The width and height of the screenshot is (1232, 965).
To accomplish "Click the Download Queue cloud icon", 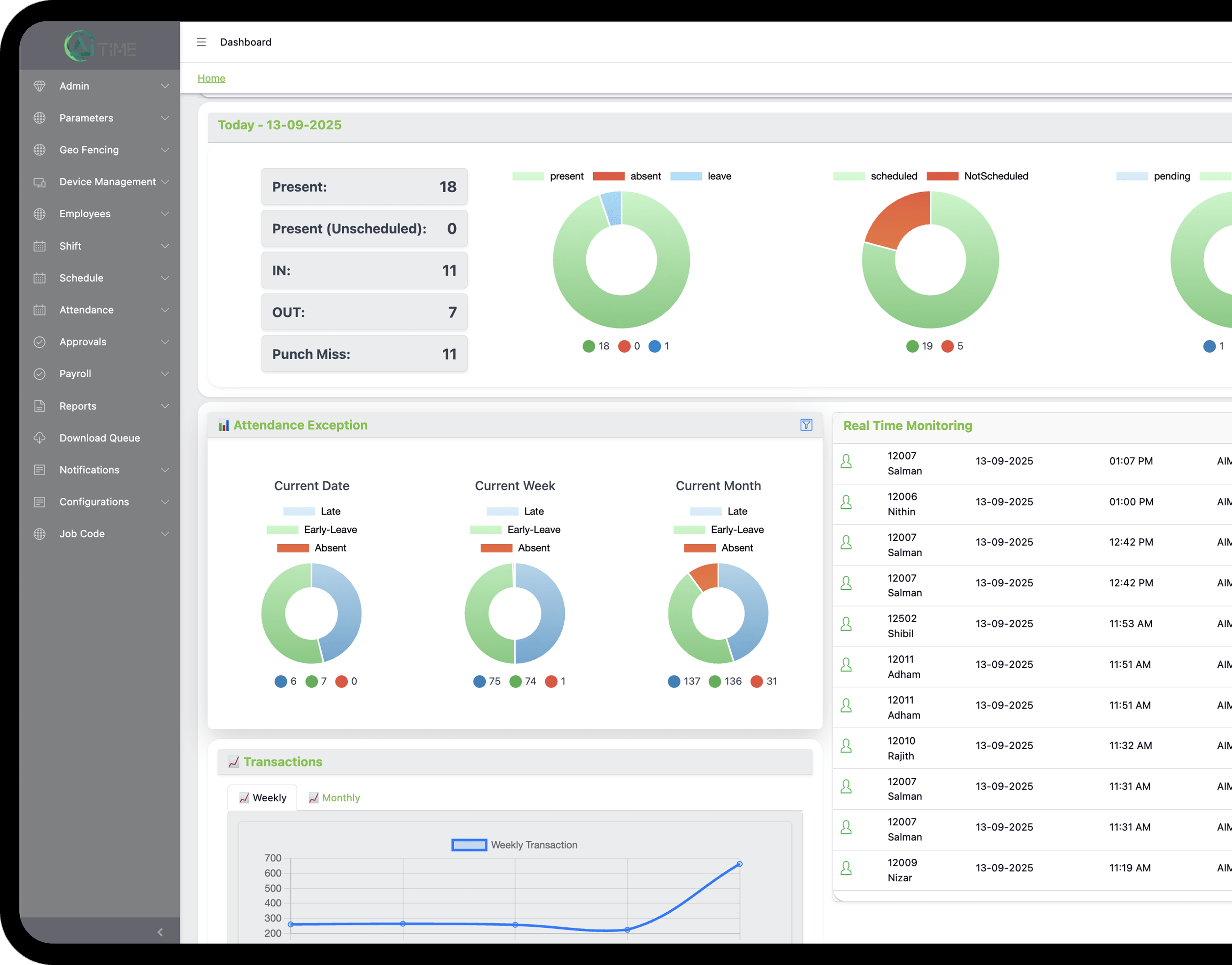I will [40, 438].
